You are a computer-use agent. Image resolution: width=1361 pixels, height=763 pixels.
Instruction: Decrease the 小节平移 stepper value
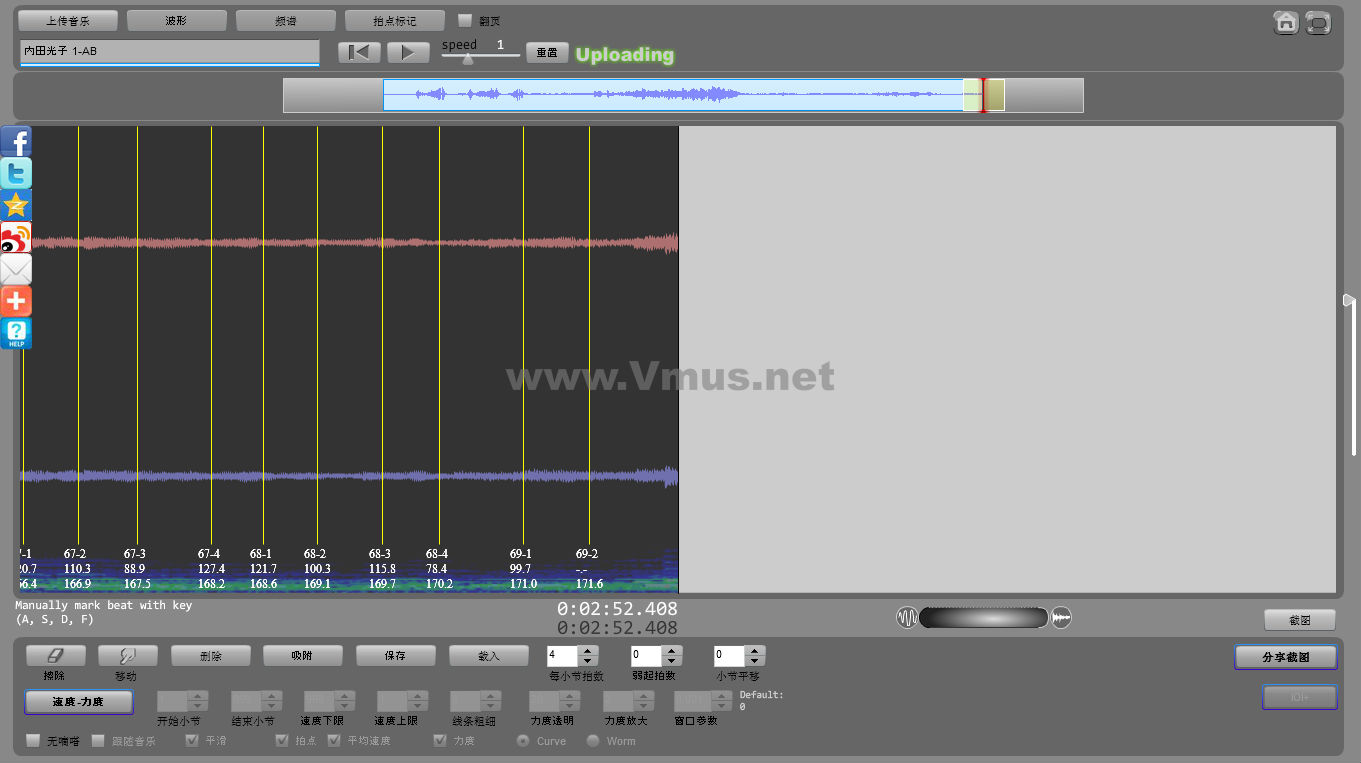(x=755, y=661)
